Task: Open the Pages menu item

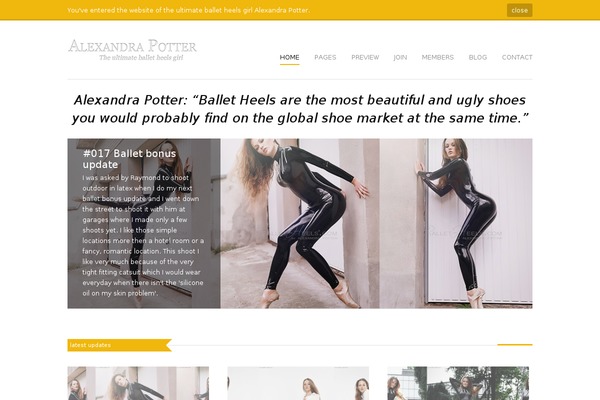Action: tap(325, 57)
